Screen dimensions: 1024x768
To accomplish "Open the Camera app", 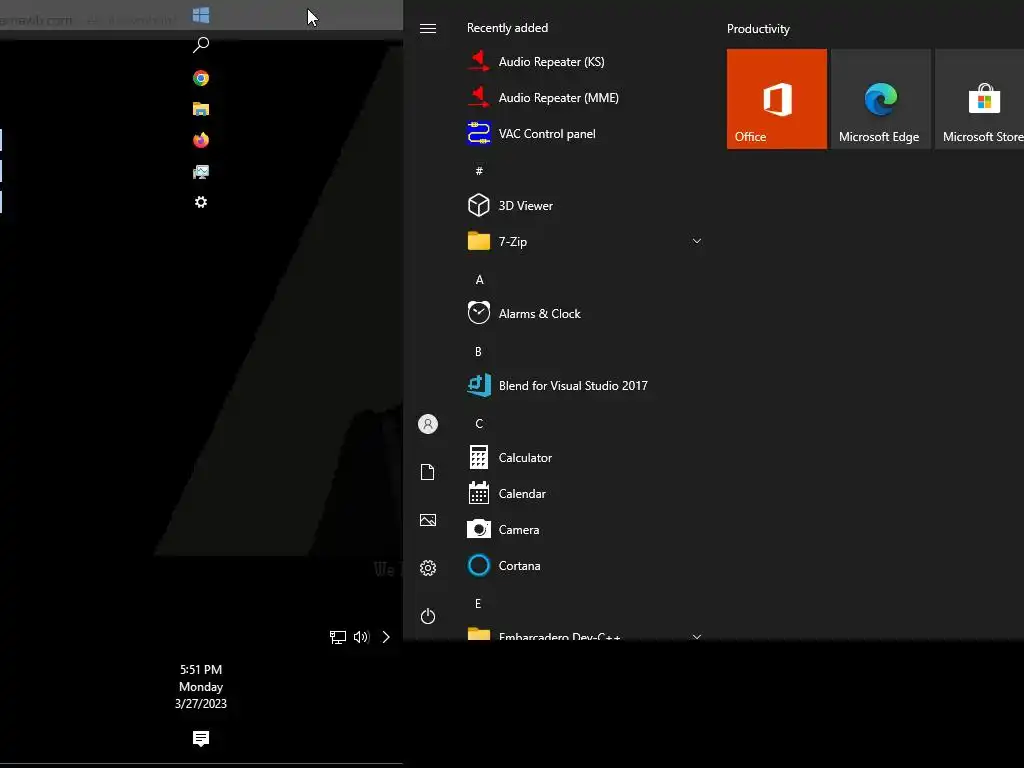I will [x=584, y=529].
